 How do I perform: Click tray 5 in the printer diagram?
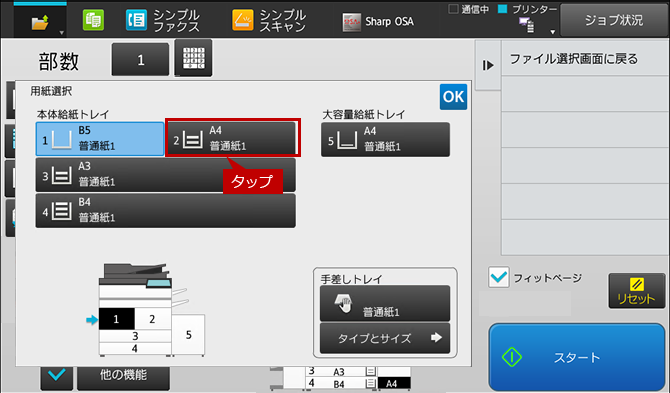[x=188, y=335]
